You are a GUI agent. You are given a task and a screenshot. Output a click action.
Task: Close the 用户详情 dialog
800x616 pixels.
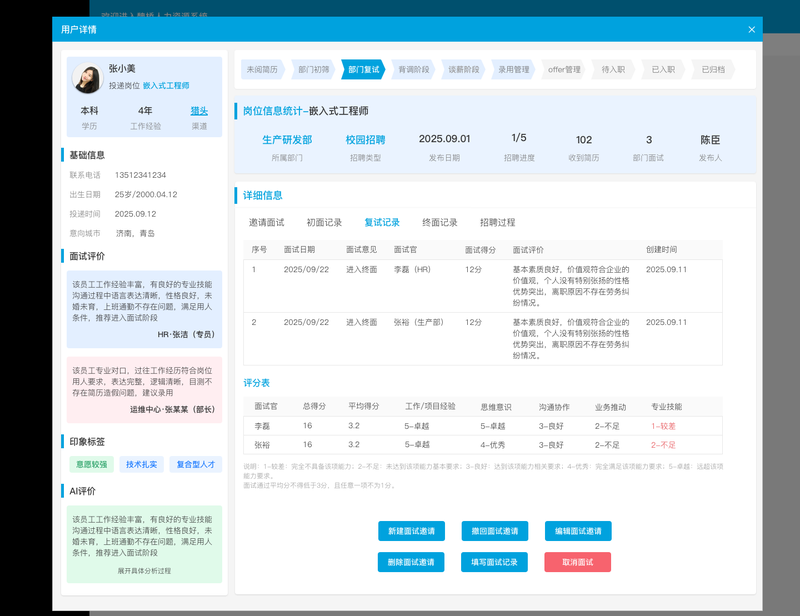751,30
